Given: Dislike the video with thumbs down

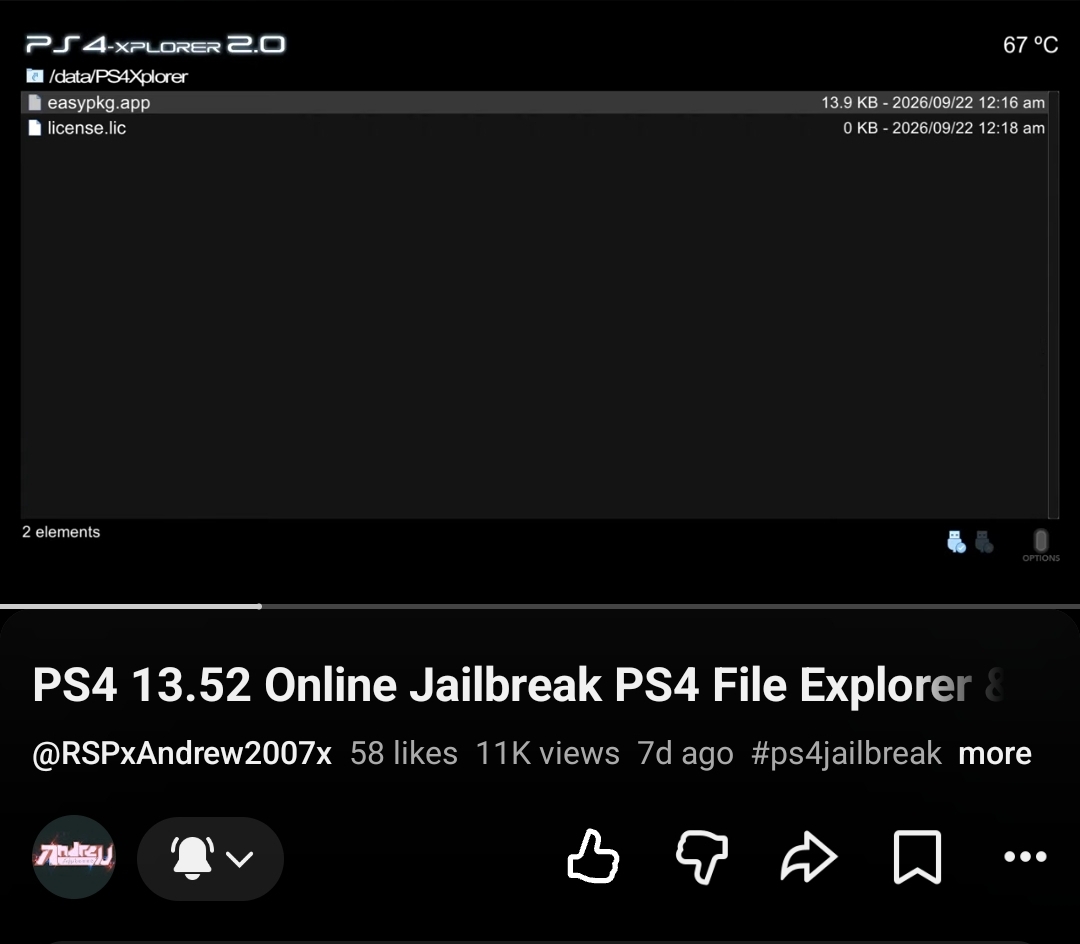Looking at the screenshot, I should (702, 857).
